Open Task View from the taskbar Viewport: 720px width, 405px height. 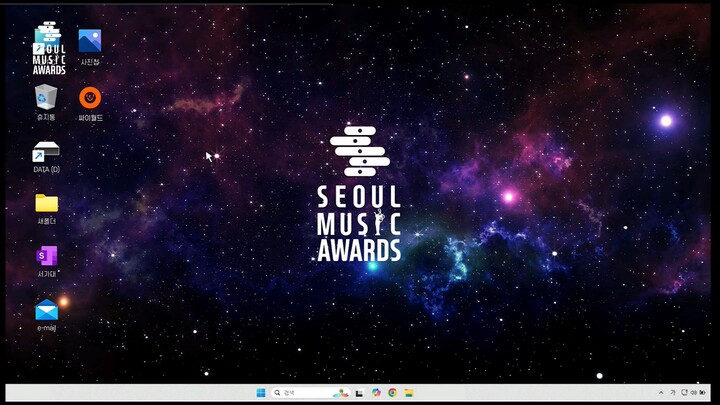pos(359,393)
